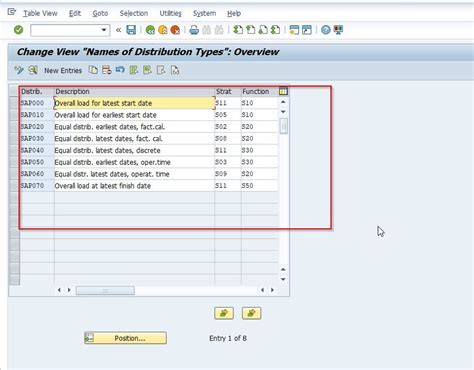Select the row selector for SAP050
Screen dimensions: 474x370
click(x=14, y=162)
